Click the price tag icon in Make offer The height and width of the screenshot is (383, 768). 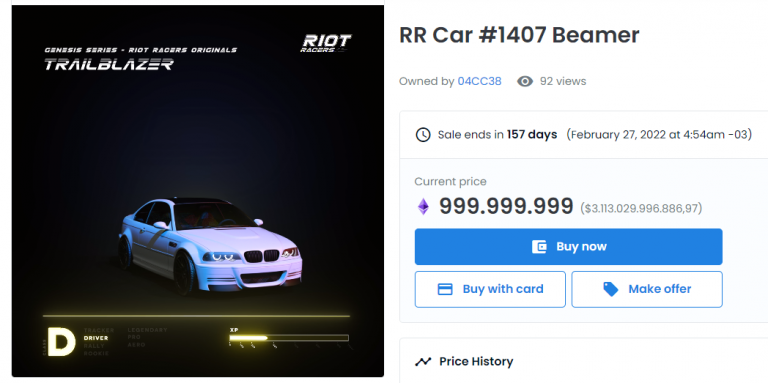tap(610, 289)
